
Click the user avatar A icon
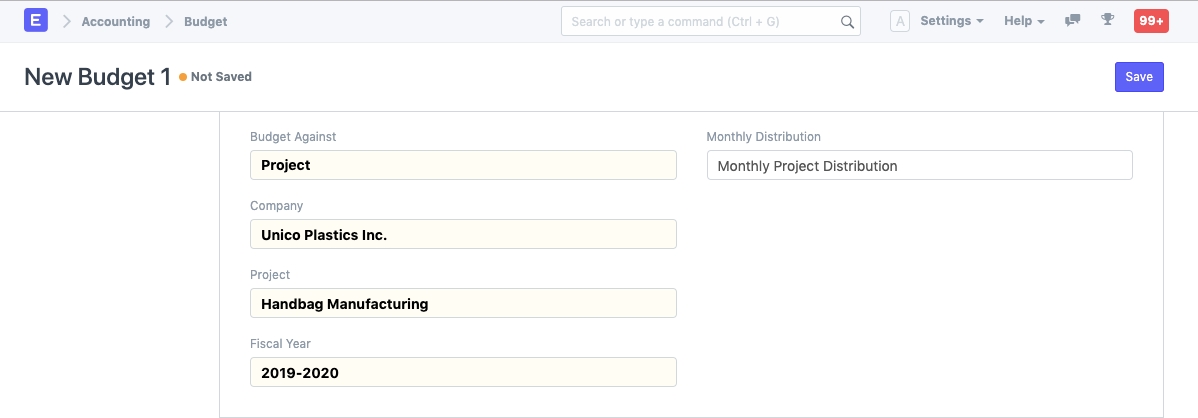[x=899, y=21]
